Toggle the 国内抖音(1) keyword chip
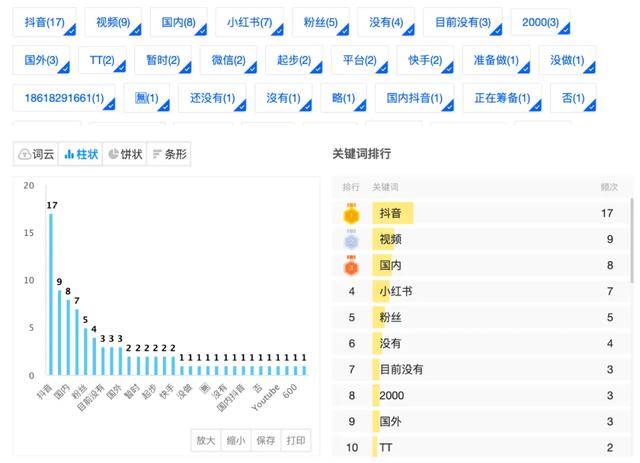This screenshot has height=463, width=640. [415, 98]
